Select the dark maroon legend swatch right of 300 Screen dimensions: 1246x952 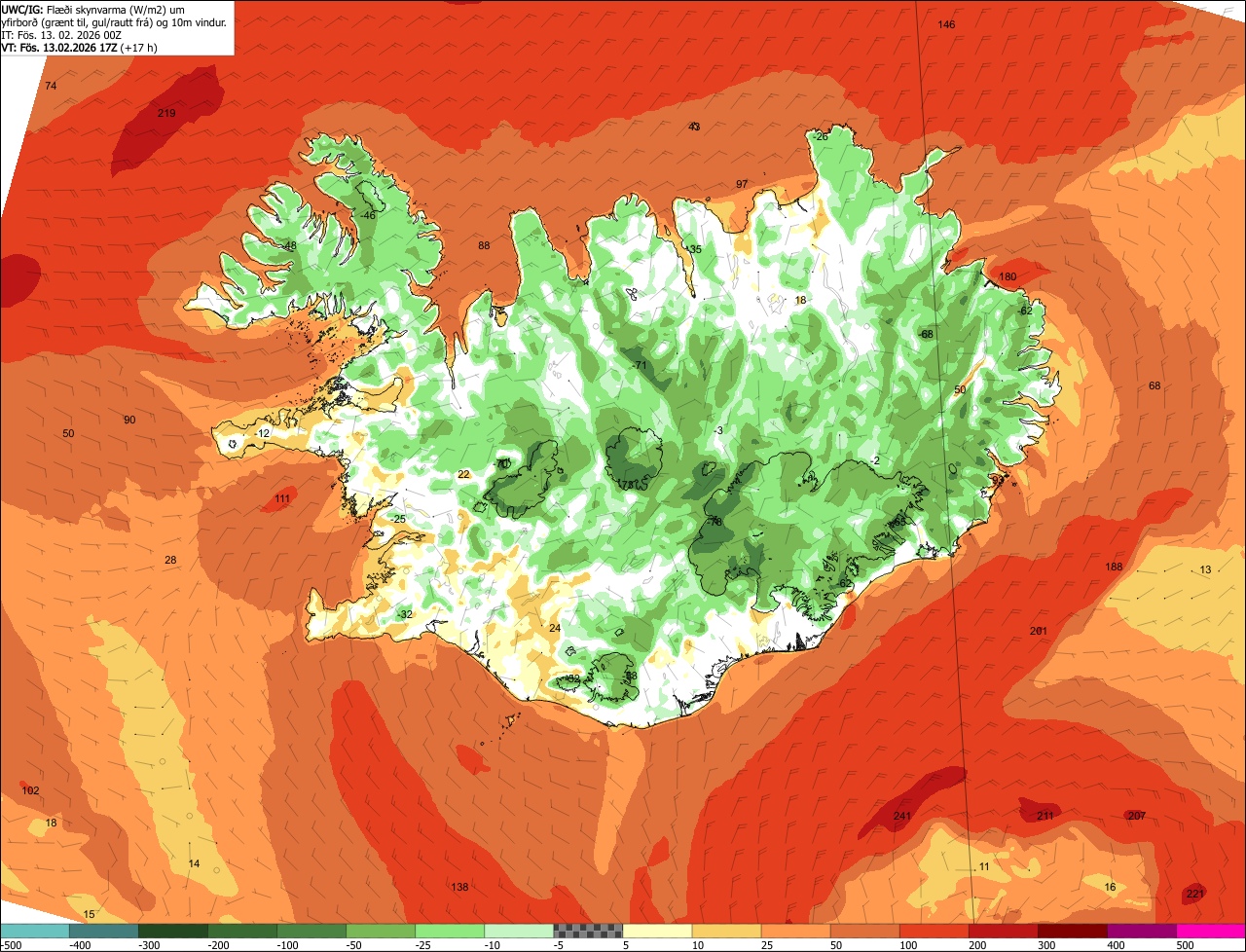pyautogui.click(x=1073, y=931)
